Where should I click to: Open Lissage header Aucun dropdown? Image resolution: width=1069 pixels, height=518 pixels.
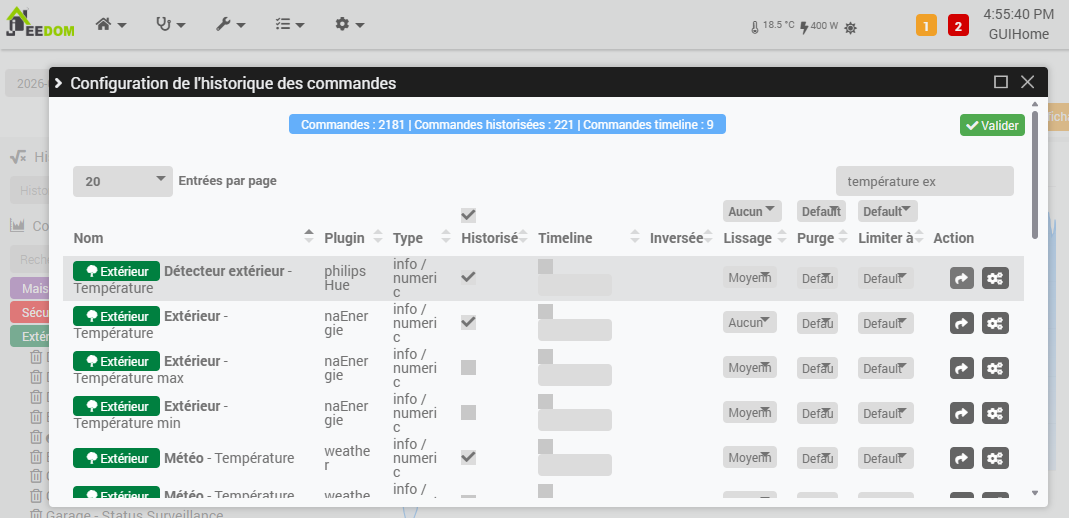[752, 211]
